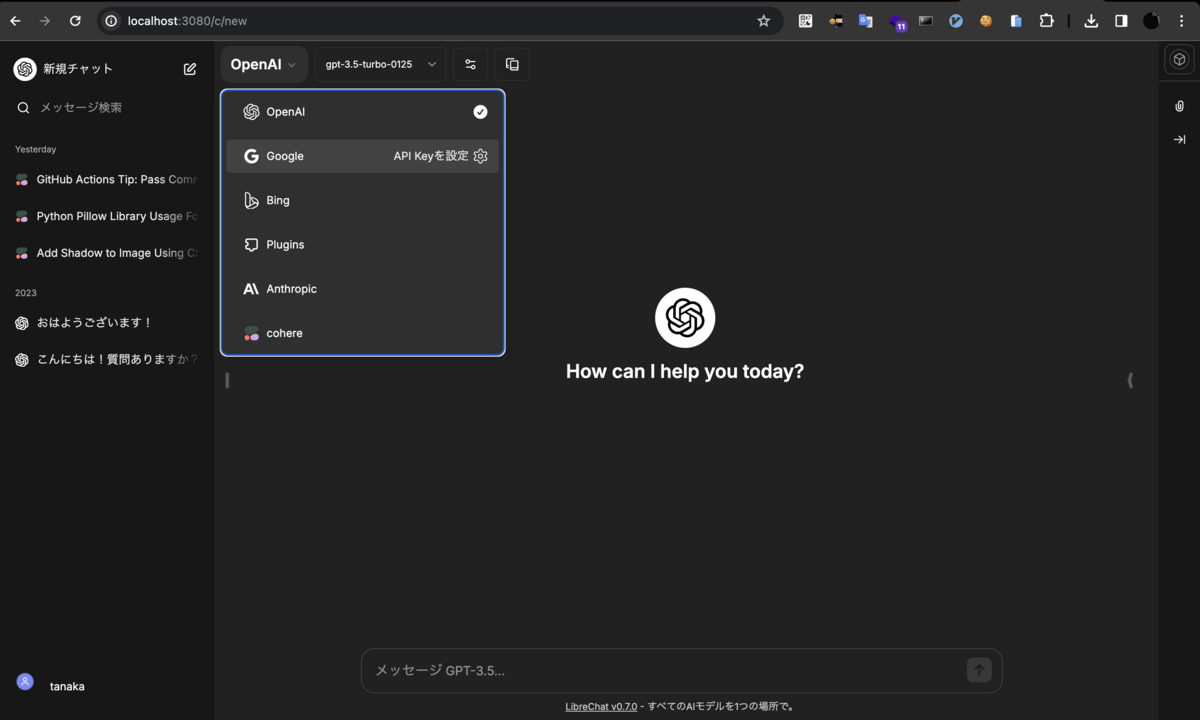Open the chat parameters settings icon
This screenshot has height=720, width=1200.
[x=470, y=64]
